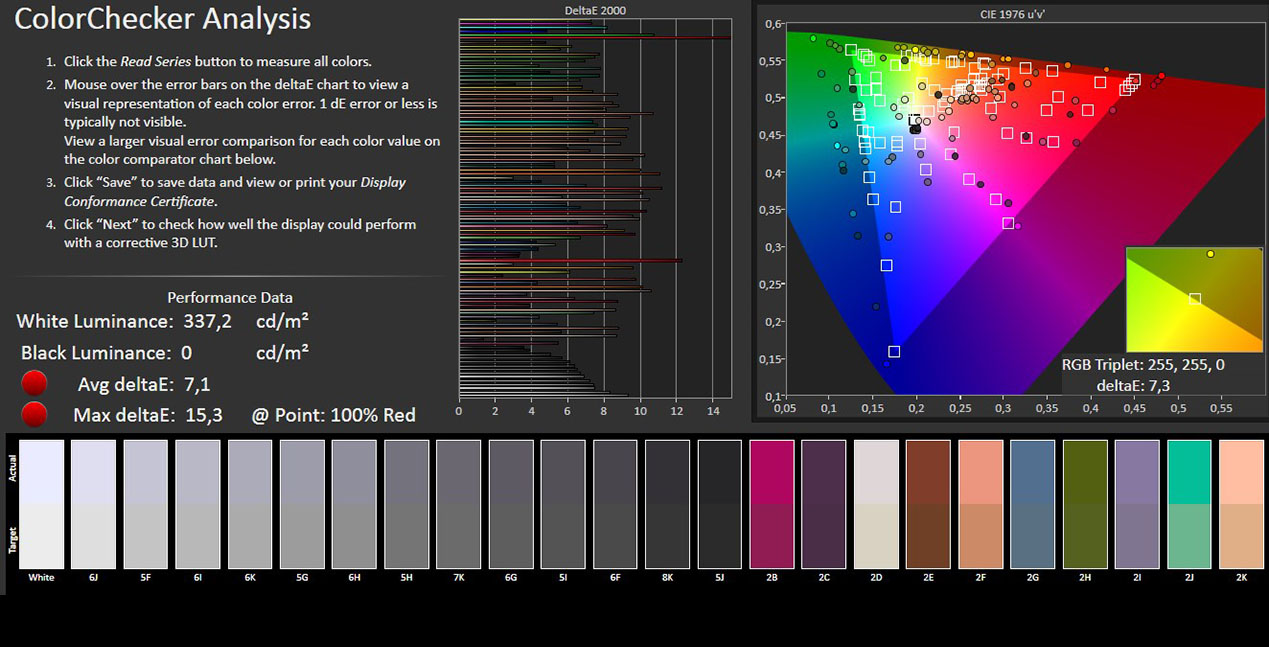Pick the 5J darkest gray swatch

tap(720, 505)
